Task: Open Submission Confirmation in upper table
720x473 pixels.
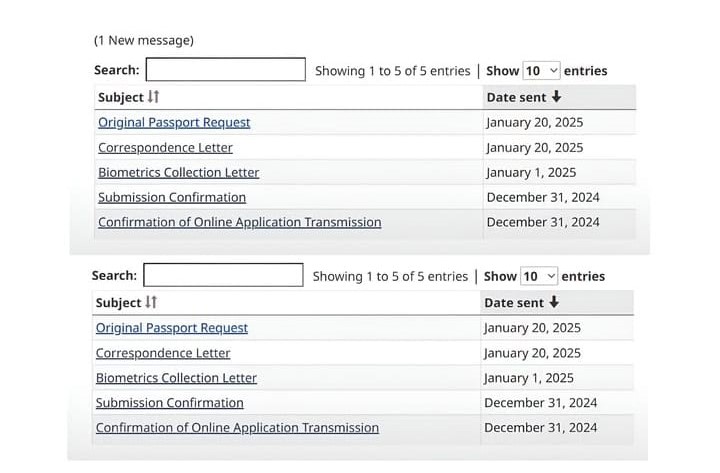Action: (x=172, y=197)
